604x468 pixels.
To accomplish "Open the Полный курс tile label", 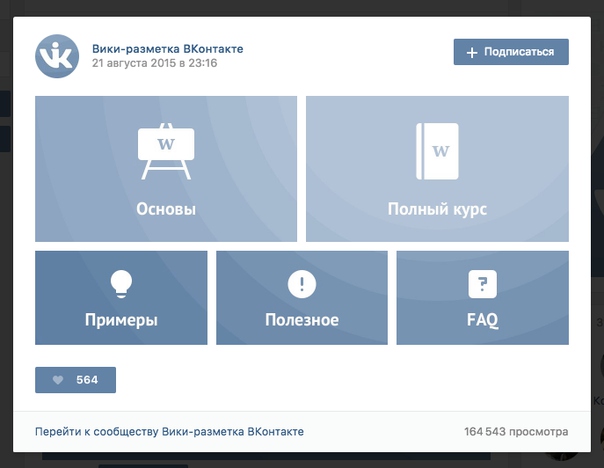I will [437, 209].
